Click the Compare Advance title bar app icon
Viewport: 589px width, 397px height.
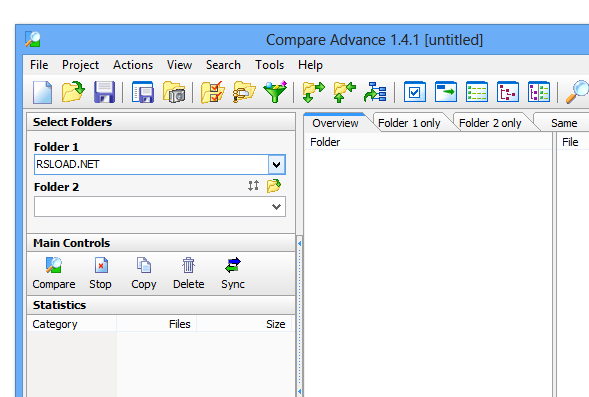(33, 39)
